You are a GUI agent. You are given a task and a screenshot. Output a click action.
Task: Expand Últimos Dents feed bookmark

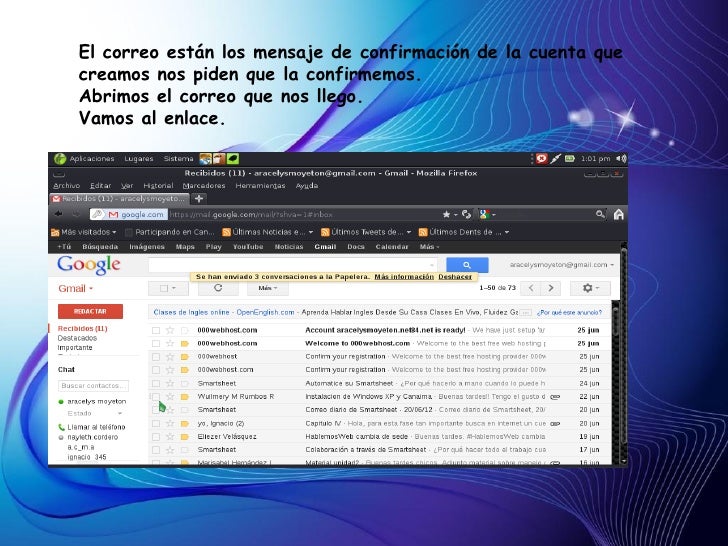click(464, 232)
